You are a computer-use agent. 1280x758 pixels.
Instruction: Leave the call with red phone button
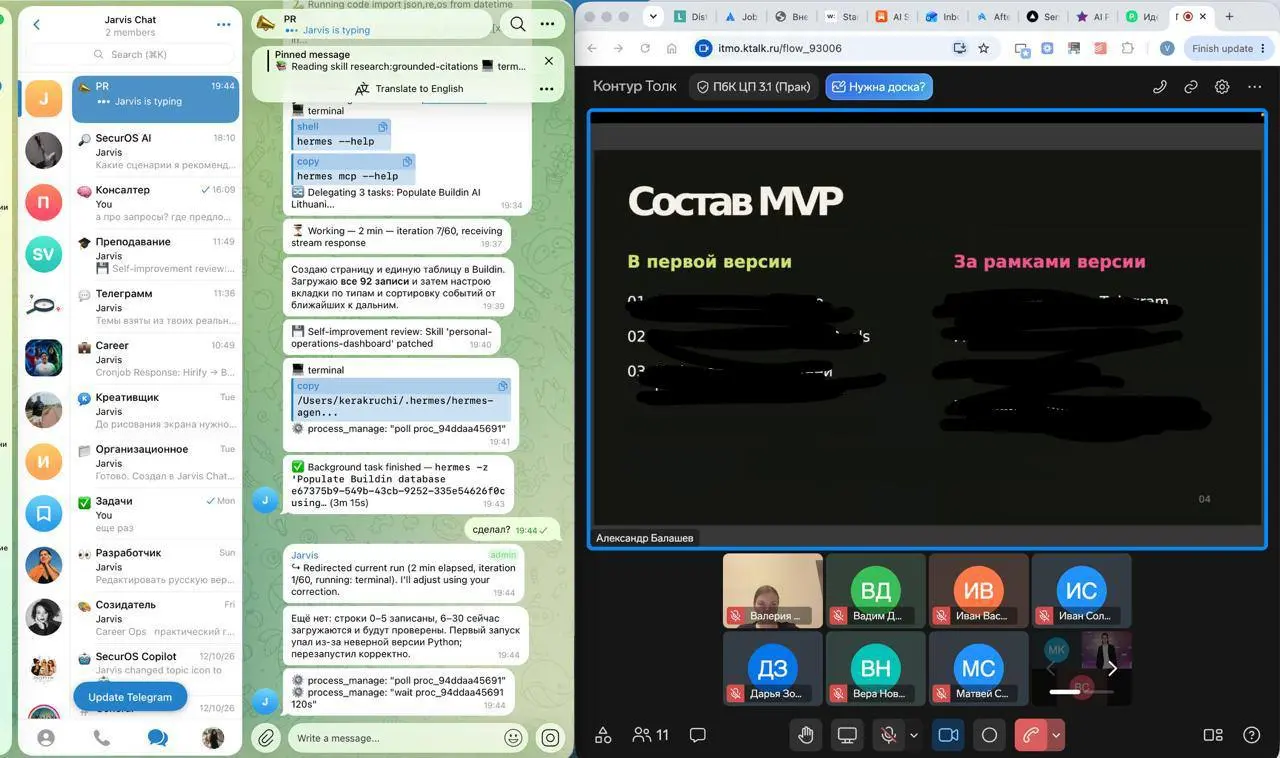pyautogui.click(x=1030, y=735)
